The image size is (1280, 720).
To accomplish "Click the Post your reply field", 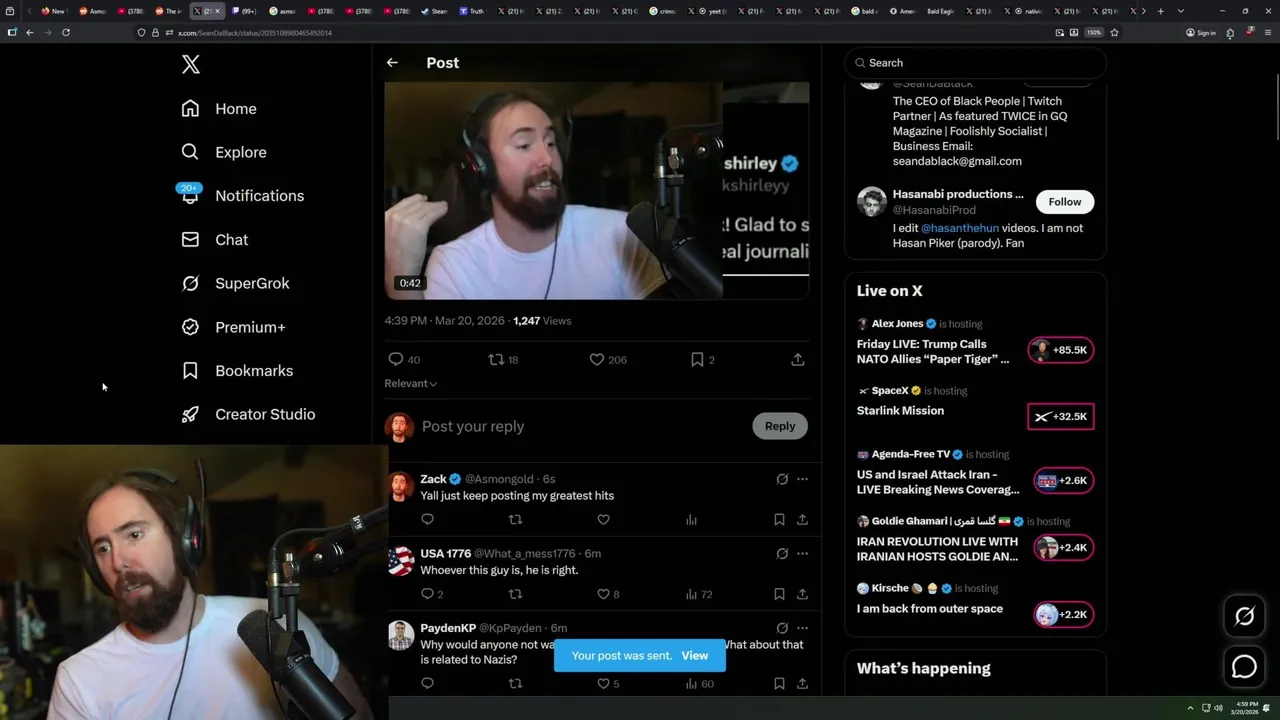I will (x=580, y=426).
